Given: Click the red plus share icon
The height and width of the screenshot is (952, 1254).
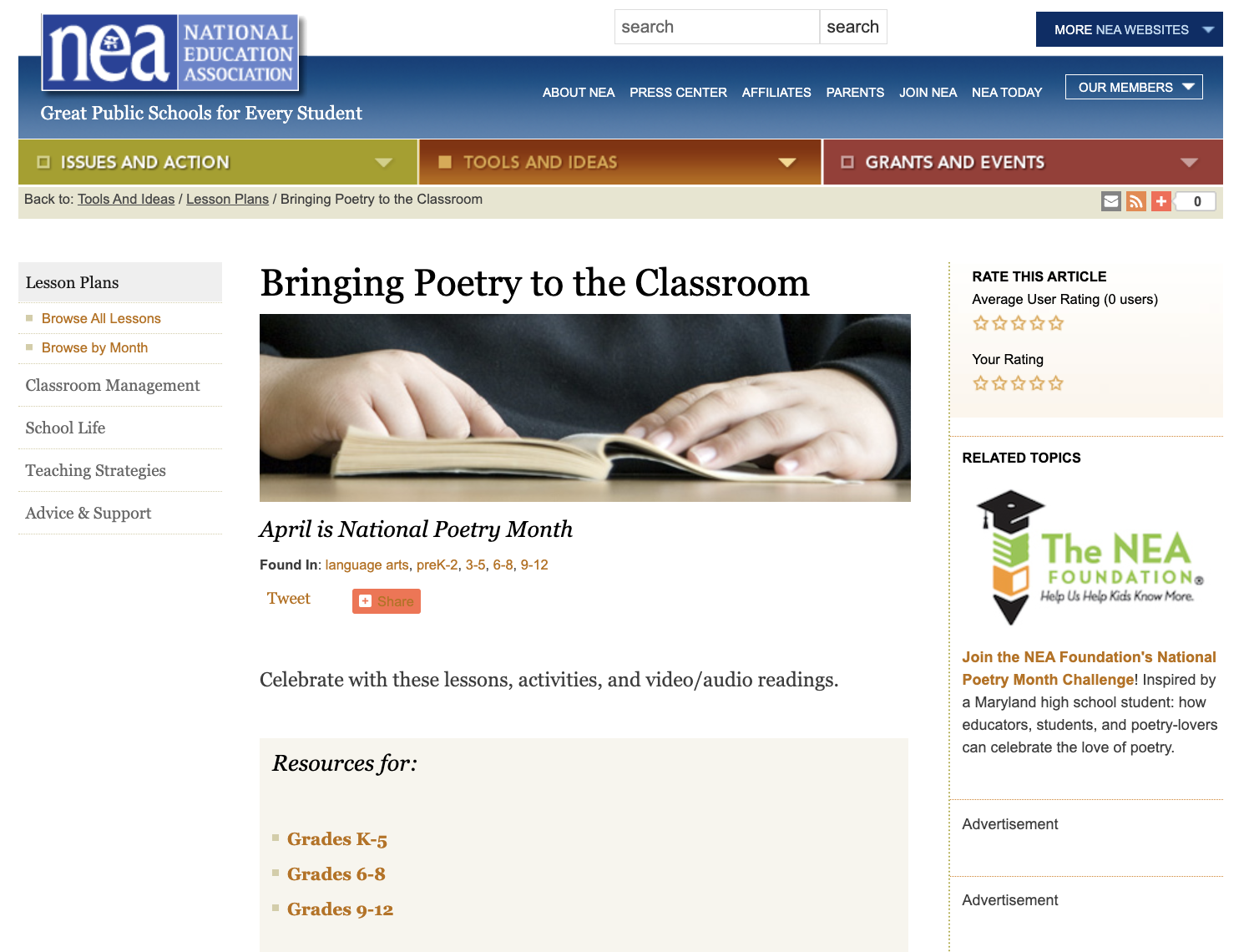Looking at the screenshot, I should click(1160, 200).
